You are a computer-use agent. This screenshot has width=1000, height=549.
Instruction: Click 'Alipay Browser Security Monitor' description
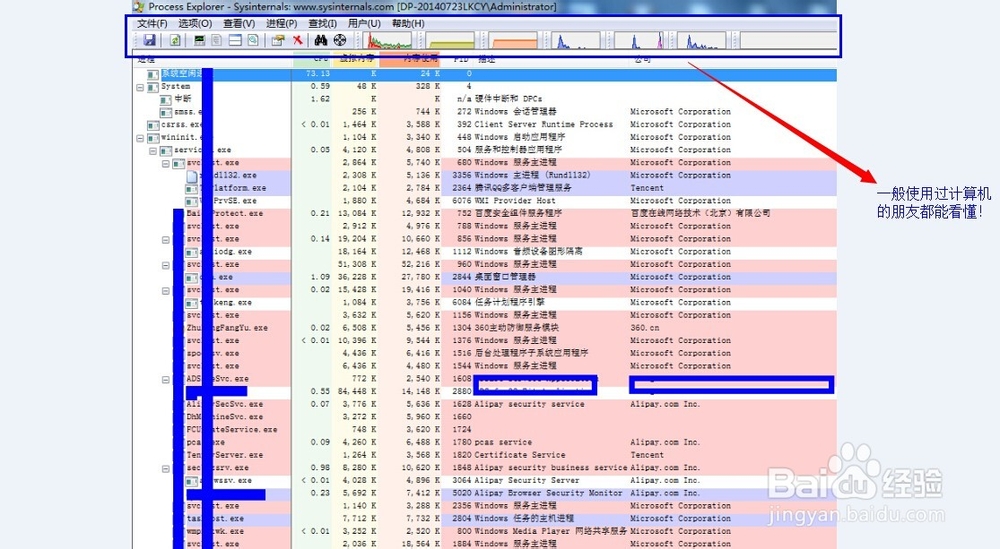point(548,494)
